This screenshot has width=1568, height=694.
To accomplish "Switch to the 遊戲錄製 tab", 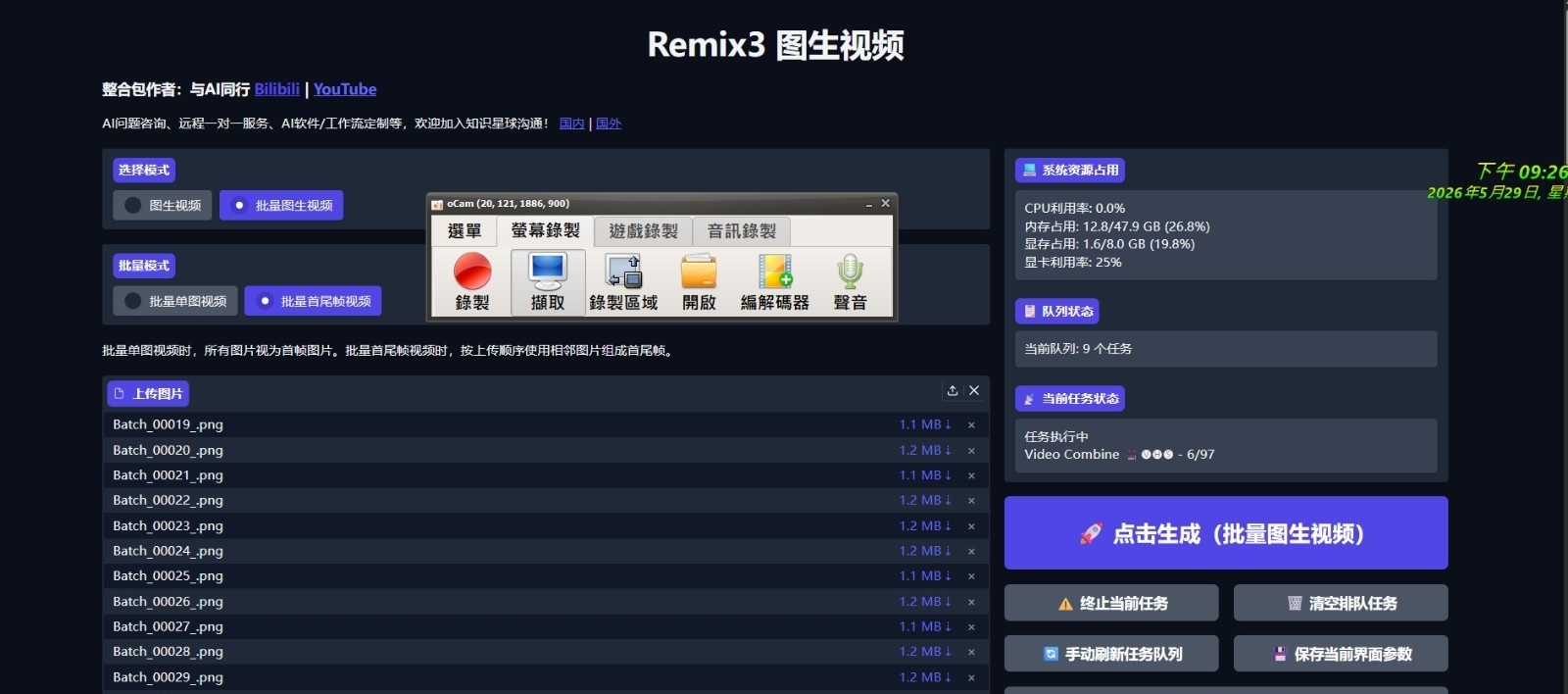I will click(x=643, y=231).
